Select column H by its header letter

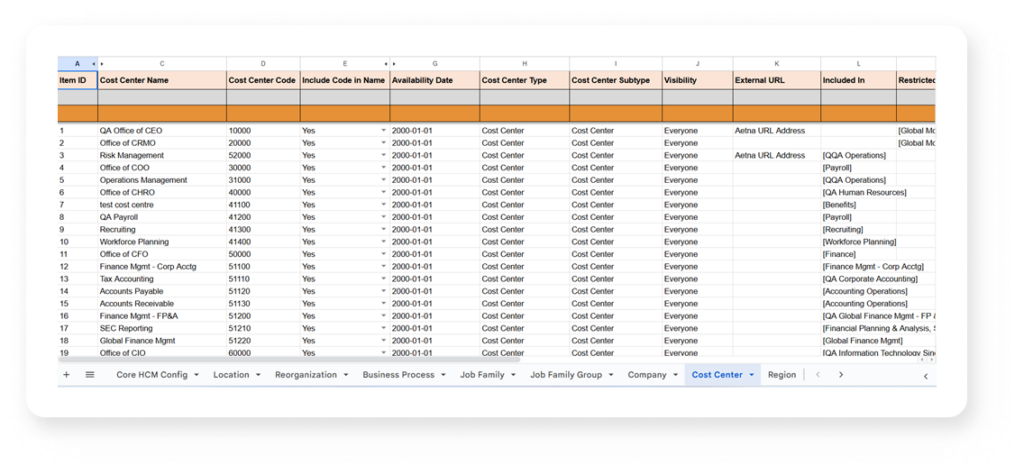click(x=524, y=63)
